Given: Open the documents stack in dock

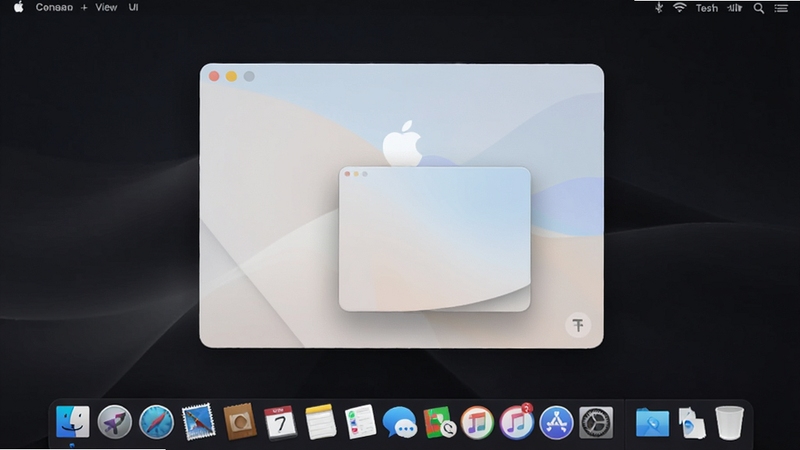Looking at the screenshot, I should coord(692,422).
